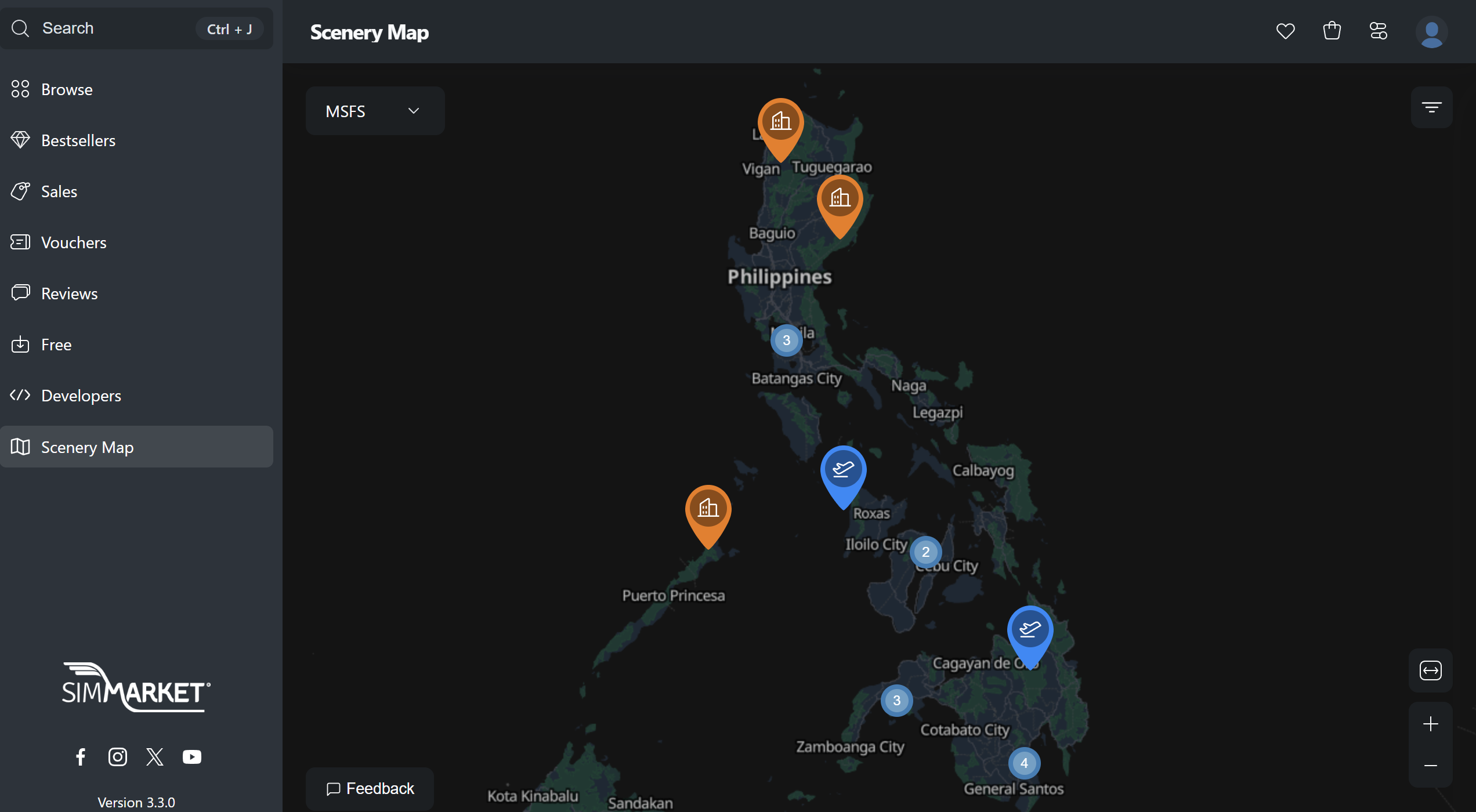Expand the MSFS simulator dropdown
This screenshot has width=1476, height=812.
pos(375,111)
